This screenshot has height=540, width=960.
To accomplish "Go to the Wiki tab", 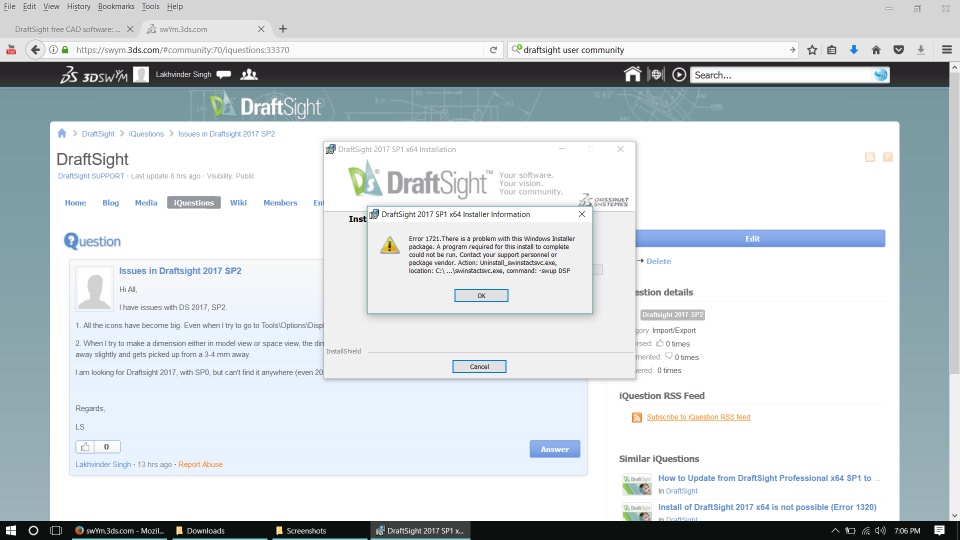I will point(238,203).
